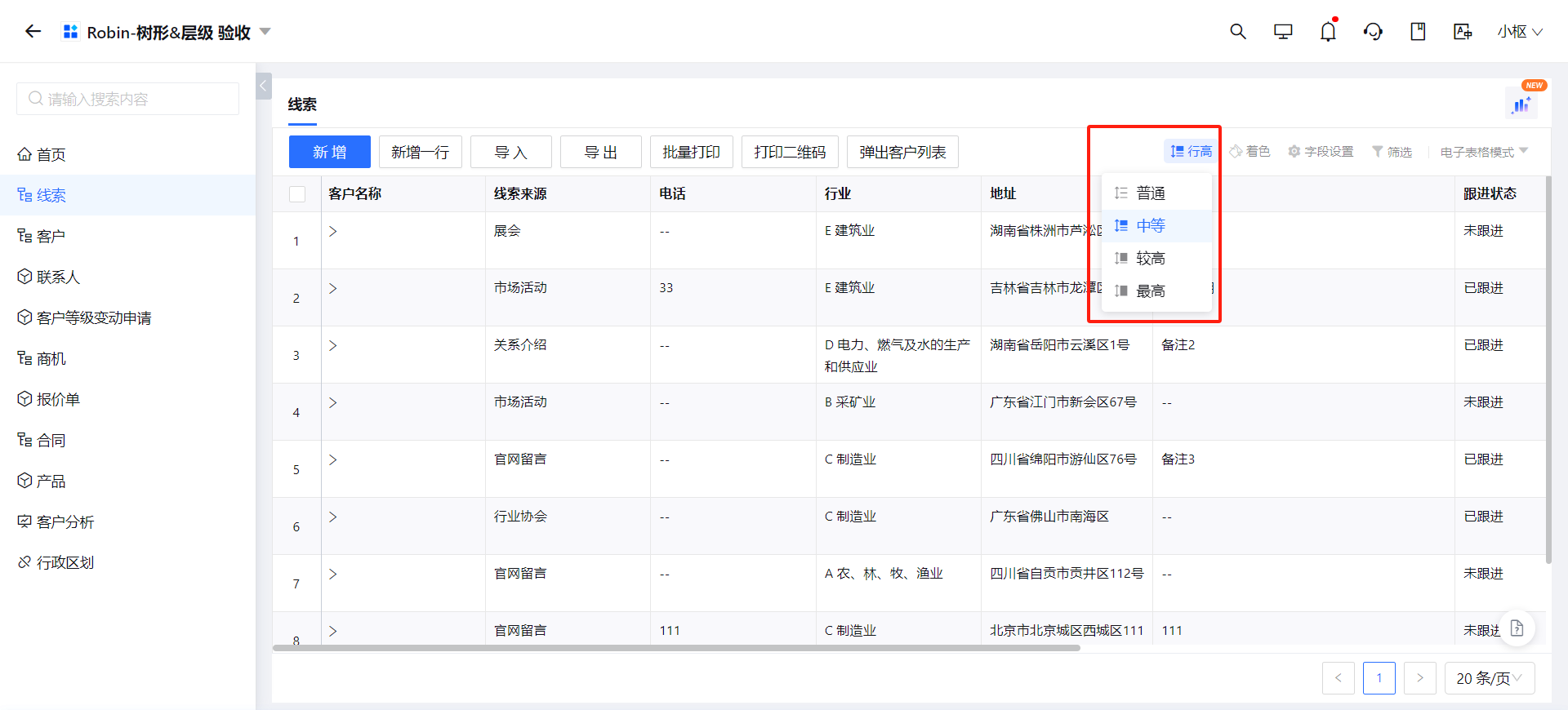Screen dimensions: 1568x710
Task: Open the customer service headset icon
Action: click(x=1373, y=32)
